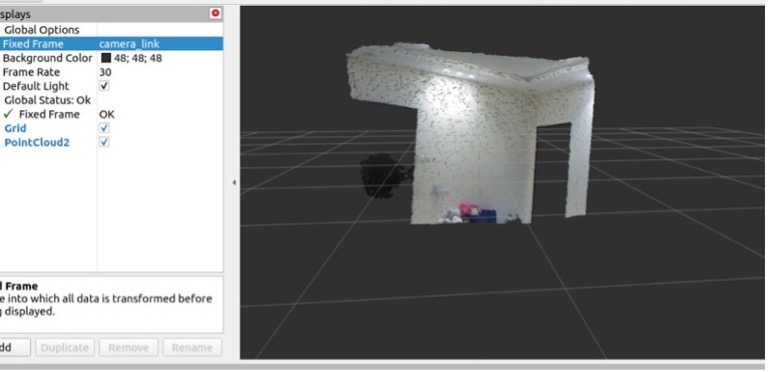This screenshot has height=372, width=770.
Task: Click the black point cluster in viewport
Action: [x=385, y=176]
